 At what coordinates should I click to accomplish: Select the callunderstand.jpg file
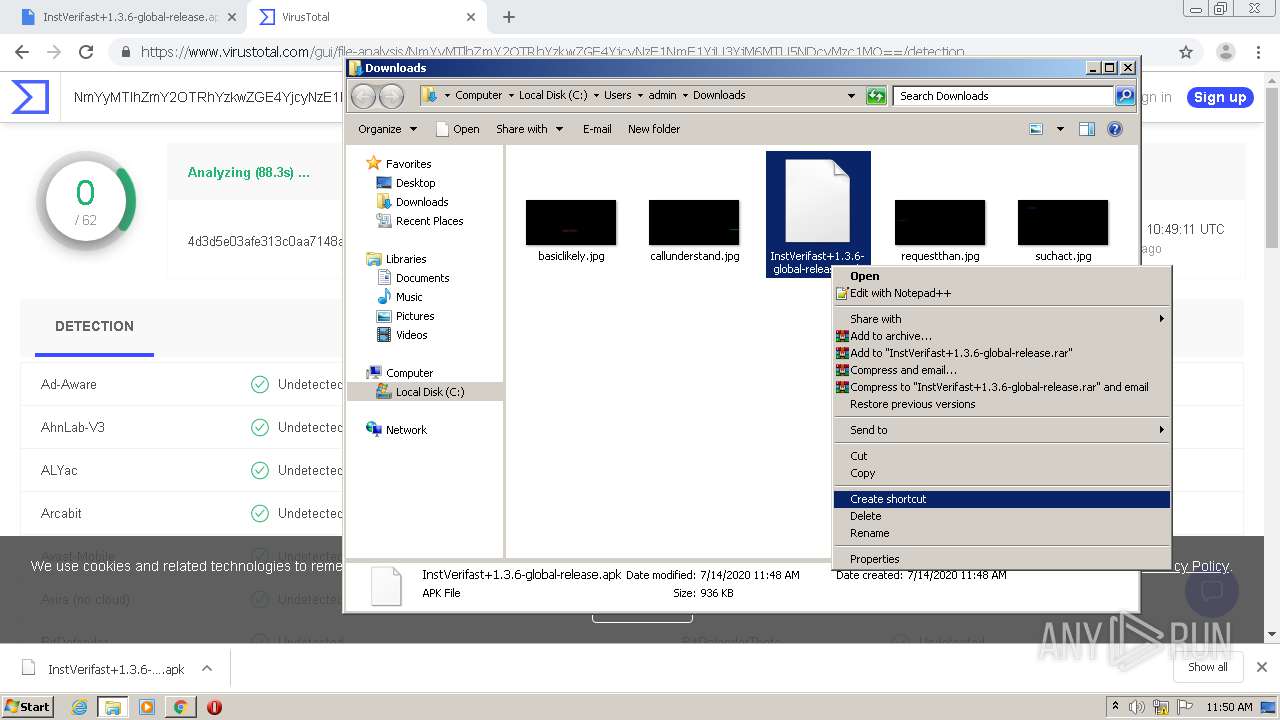[x=694, y=222]
